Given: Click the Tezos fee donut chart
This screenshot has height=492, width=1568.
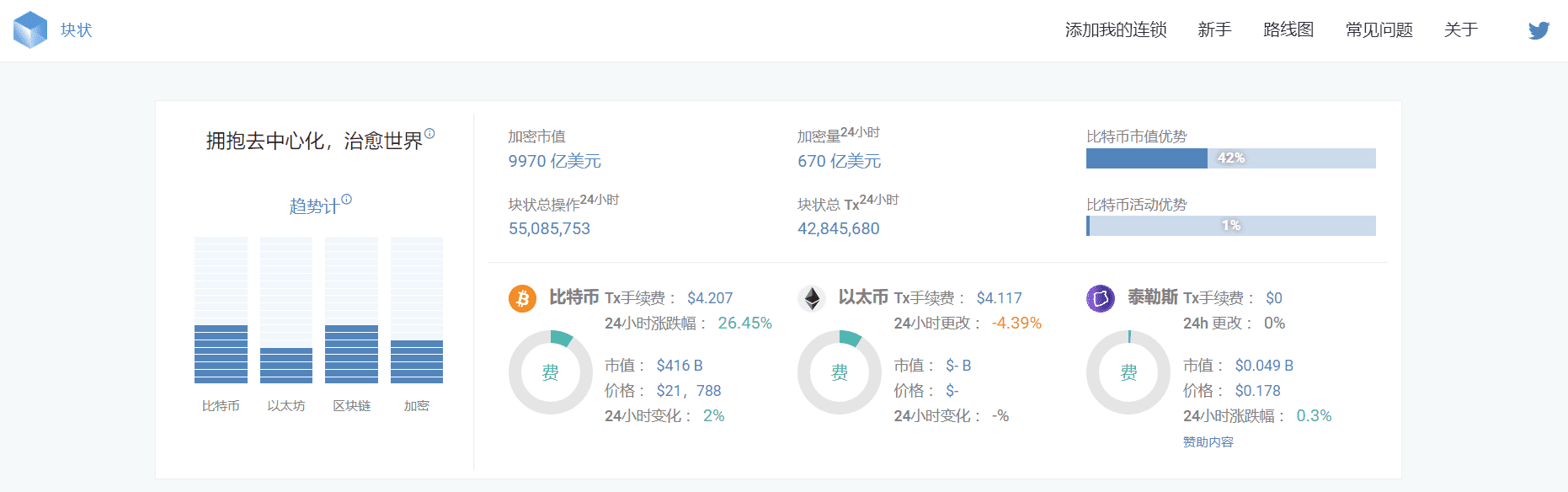Looking at the screenshot, I should point(1128,372).
